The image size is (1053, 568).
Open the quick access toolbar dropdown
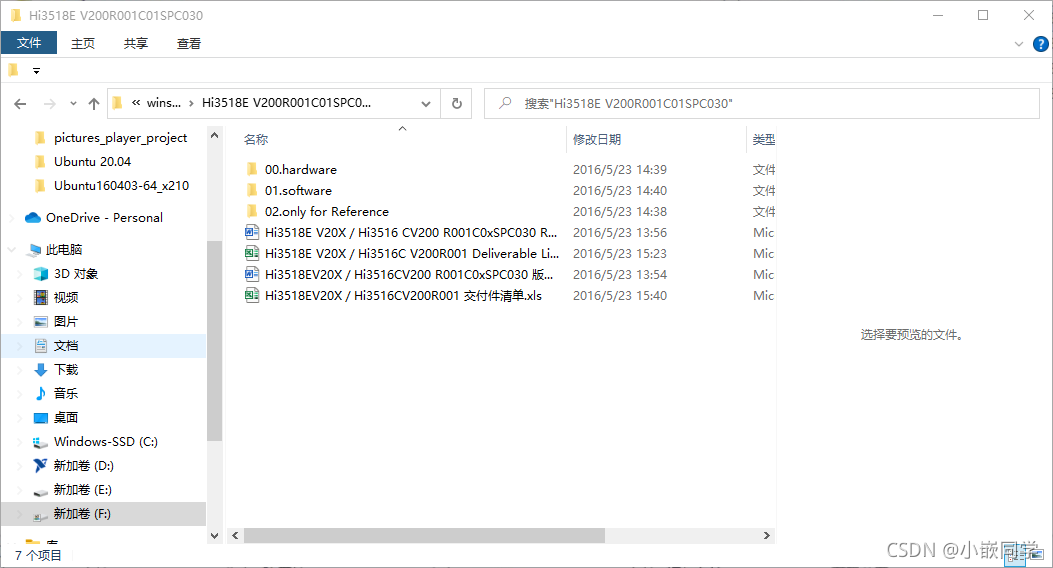point(36,70)
